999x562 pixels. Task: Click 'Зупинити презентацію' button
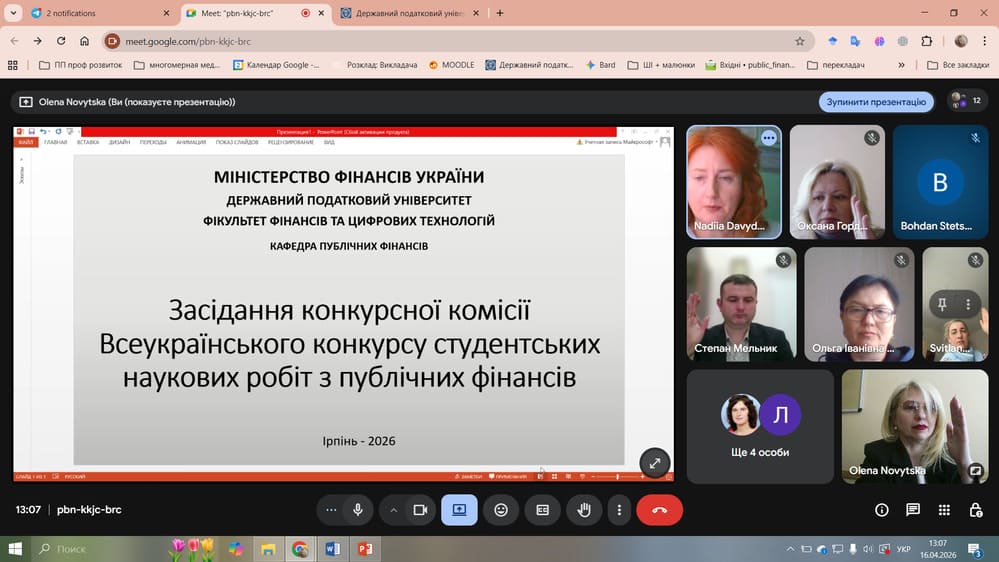(876, 102)
